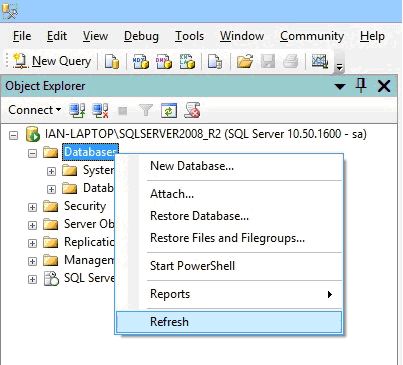Open the Object Explorer window position dropdown
The image size is (403, 365).
(x=340, y=87)
